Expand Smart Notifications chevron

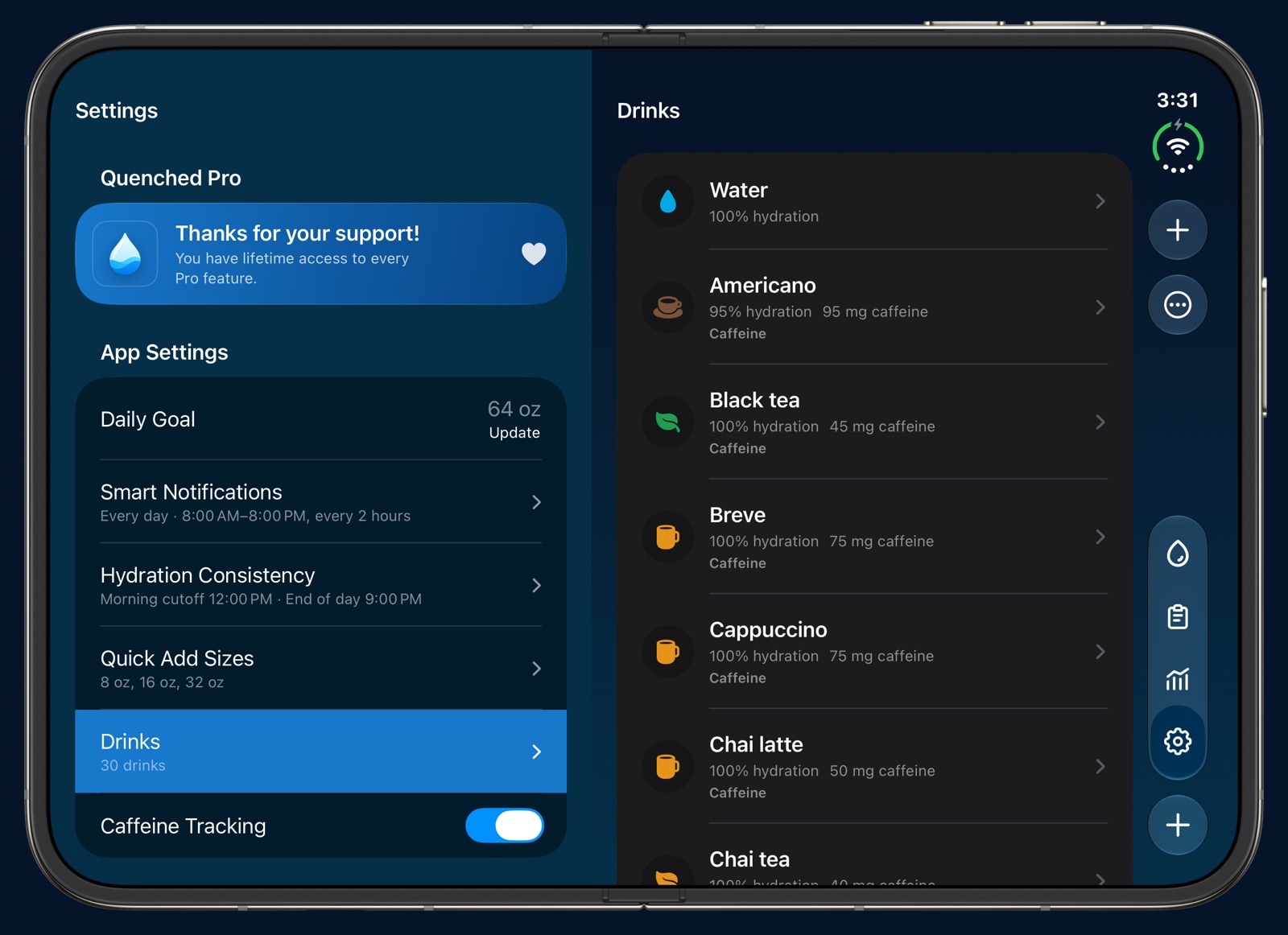click(536, 502)
